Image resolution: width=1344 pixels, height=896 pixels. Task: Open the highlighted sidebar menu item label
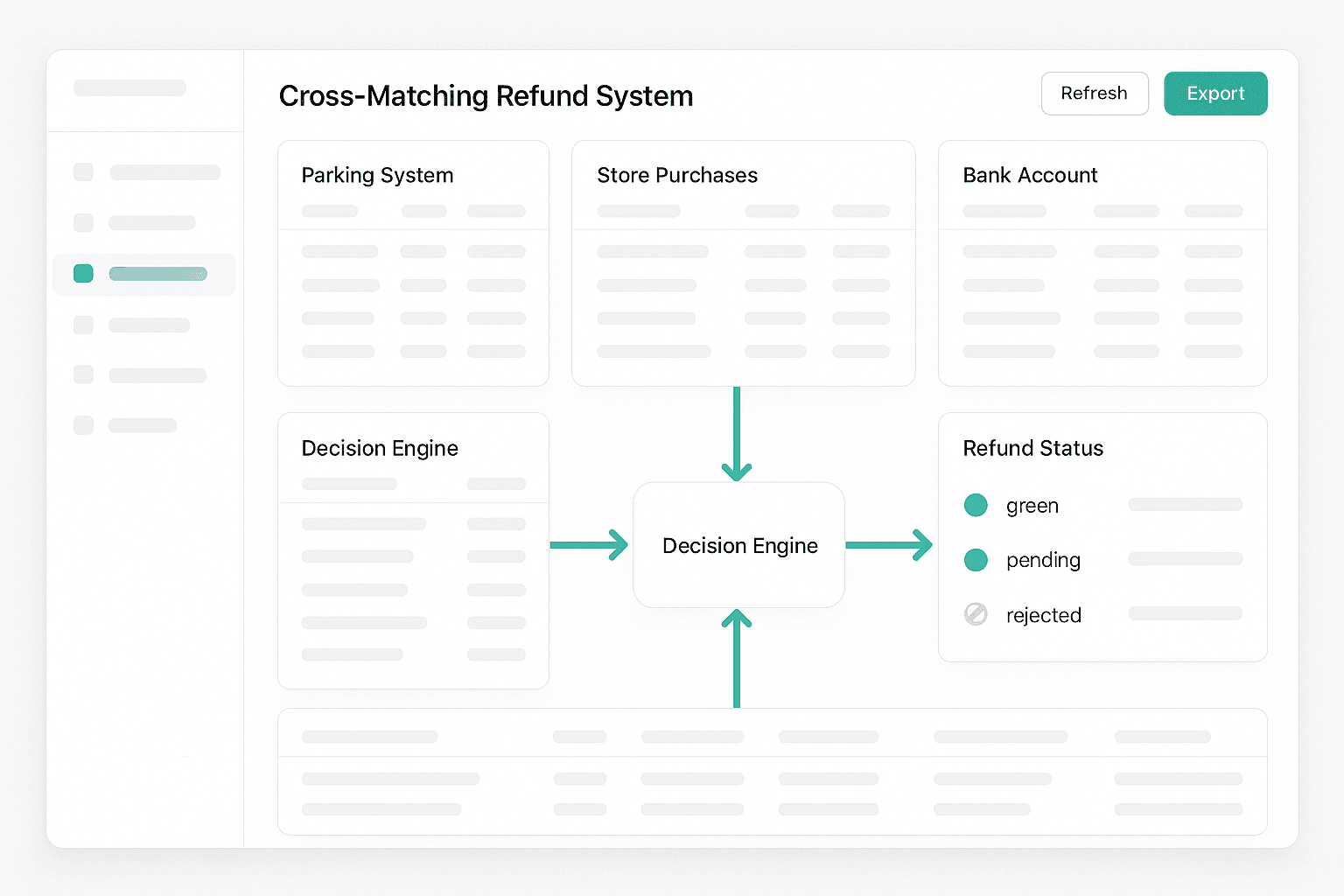coord(157,274)
